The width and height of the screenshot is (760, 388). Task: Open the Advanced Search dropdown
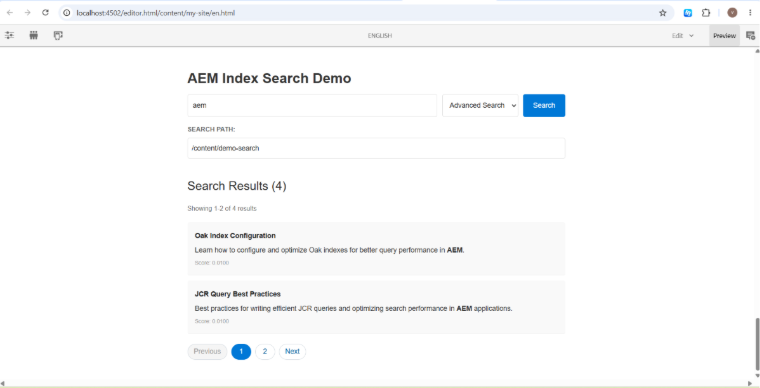point(480,105)
